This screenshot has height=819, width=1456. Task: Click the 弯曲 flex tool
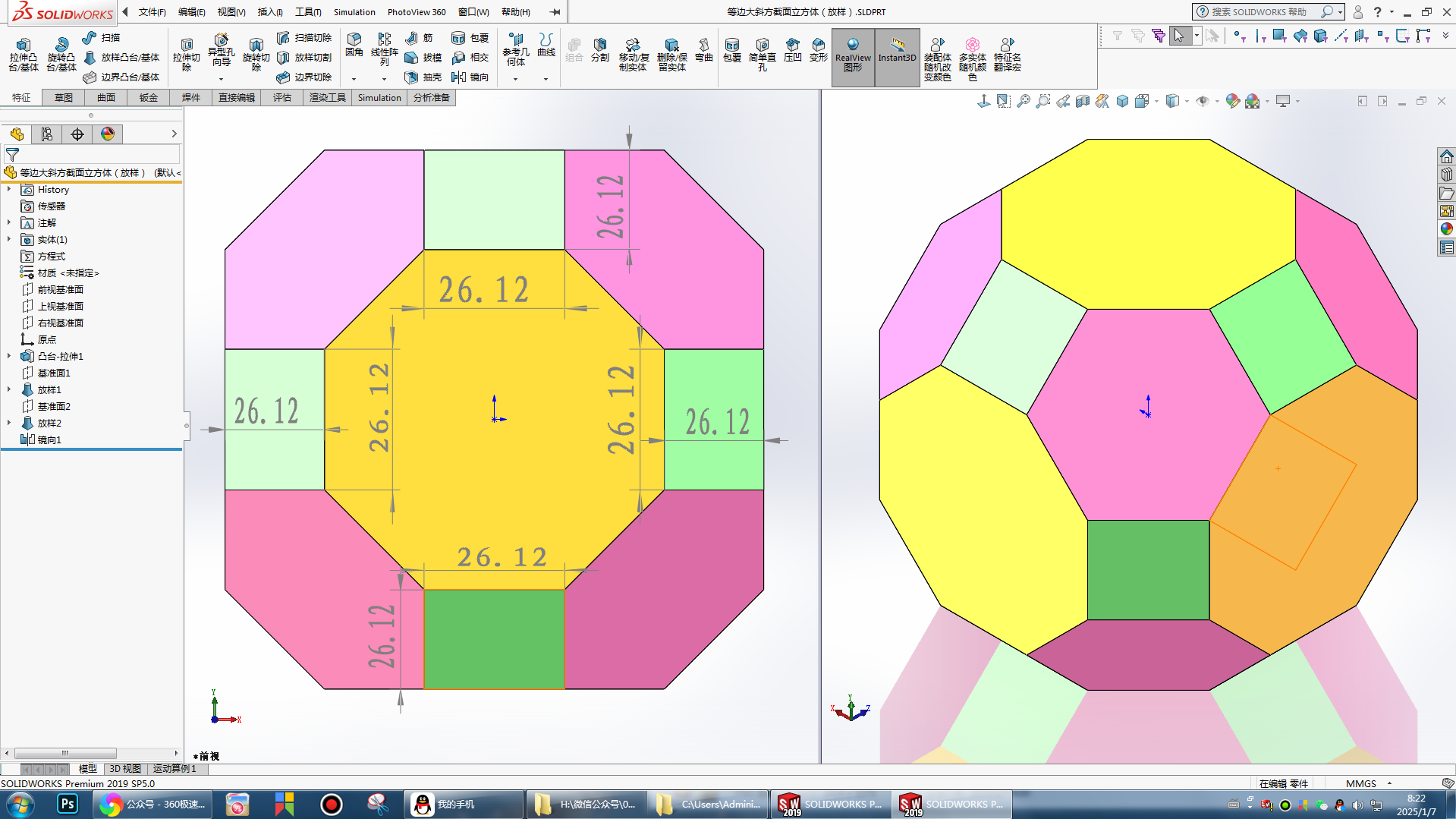(704, 50)
